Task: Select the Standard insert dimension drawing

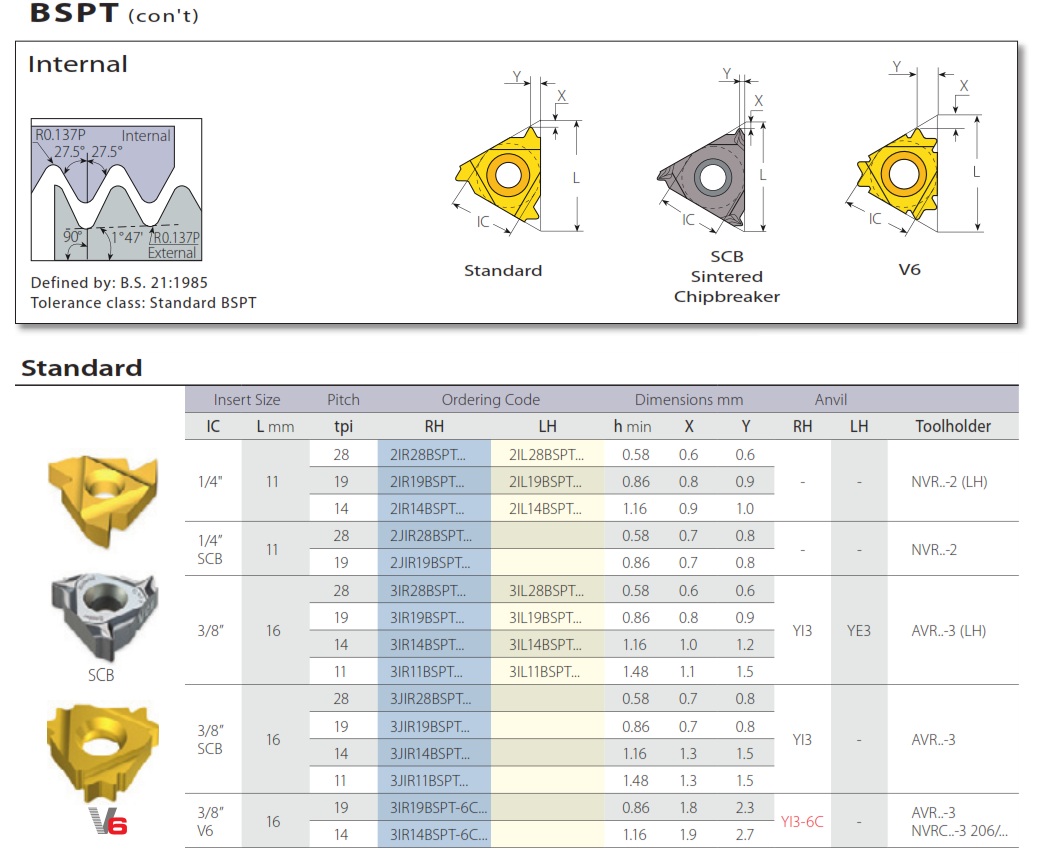Action: 518,153
